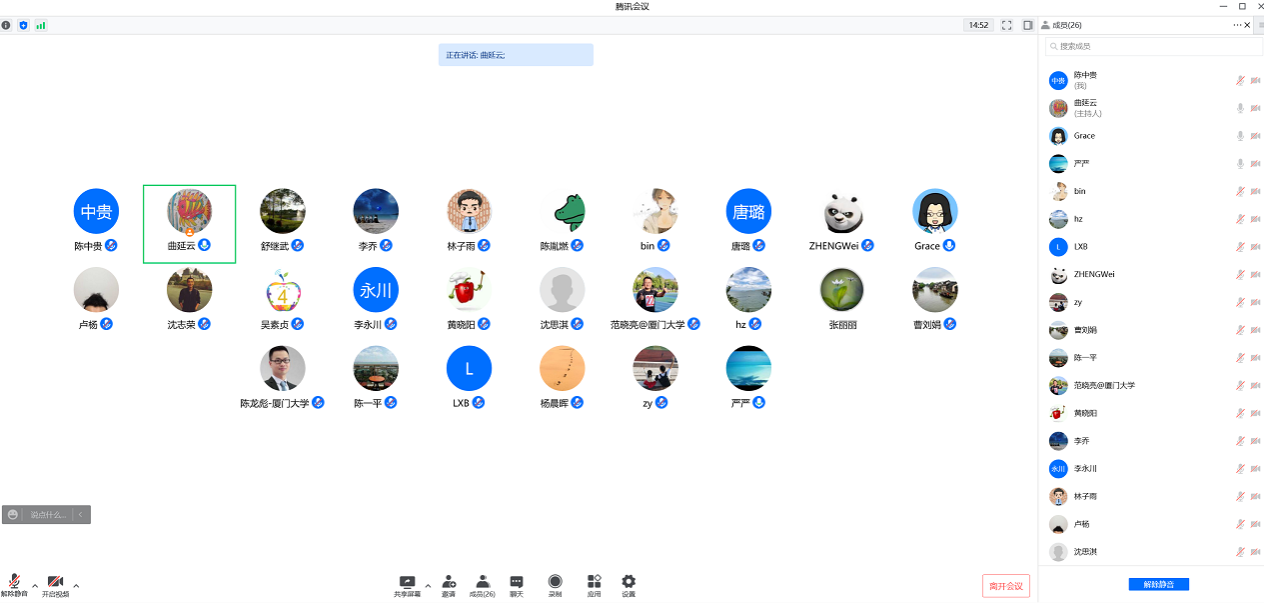The width and height of the screenshot is (1264, 603).
Task: Click the 邀请 invite icon
Action: point(449,584)
